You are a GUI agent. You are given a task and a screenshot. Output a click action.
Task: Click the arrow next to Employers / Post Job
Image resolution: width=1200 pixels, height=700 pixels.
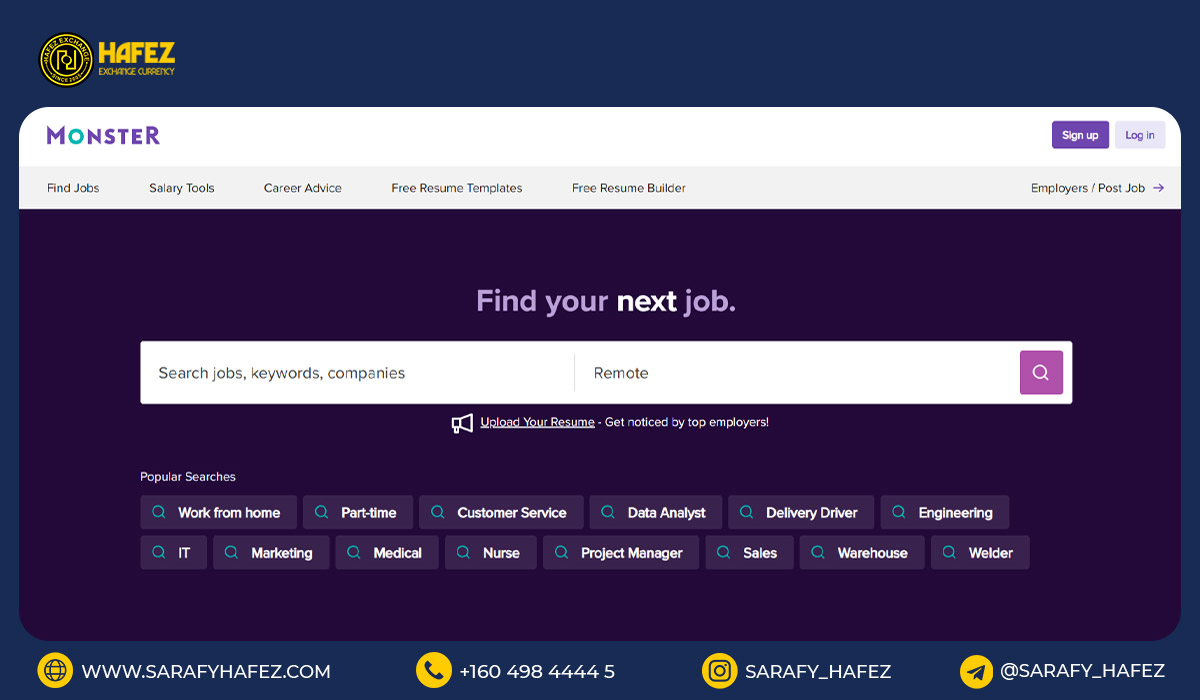click(x=1158, y=188)
